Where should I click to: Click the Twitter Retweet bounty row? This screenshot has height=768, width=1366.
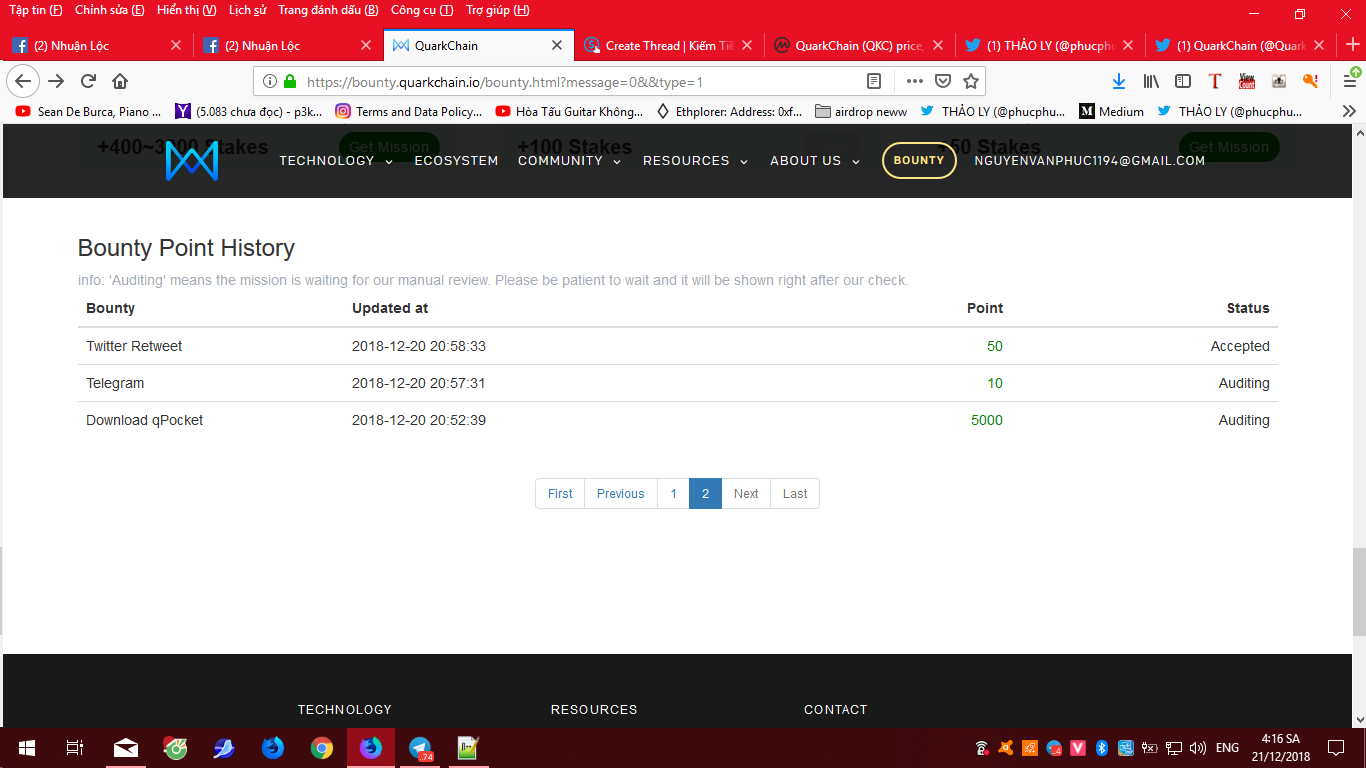(678, 346)
